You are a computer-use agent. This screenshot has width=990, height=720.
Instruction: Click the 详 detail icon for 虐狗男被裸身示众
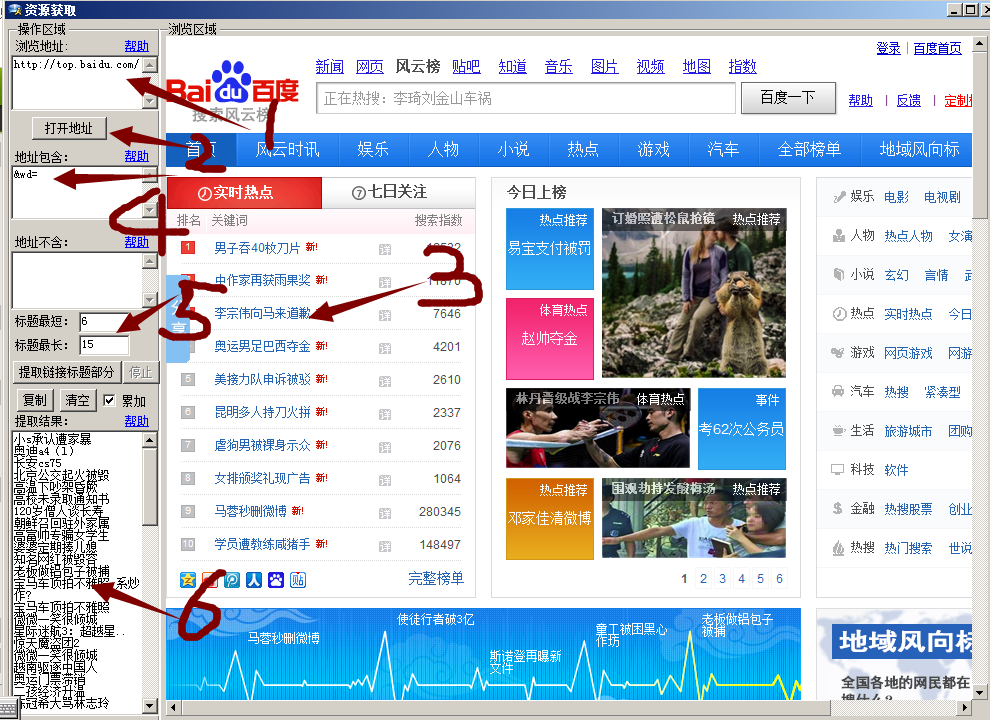pyautogui.click(x=385, y=447)
